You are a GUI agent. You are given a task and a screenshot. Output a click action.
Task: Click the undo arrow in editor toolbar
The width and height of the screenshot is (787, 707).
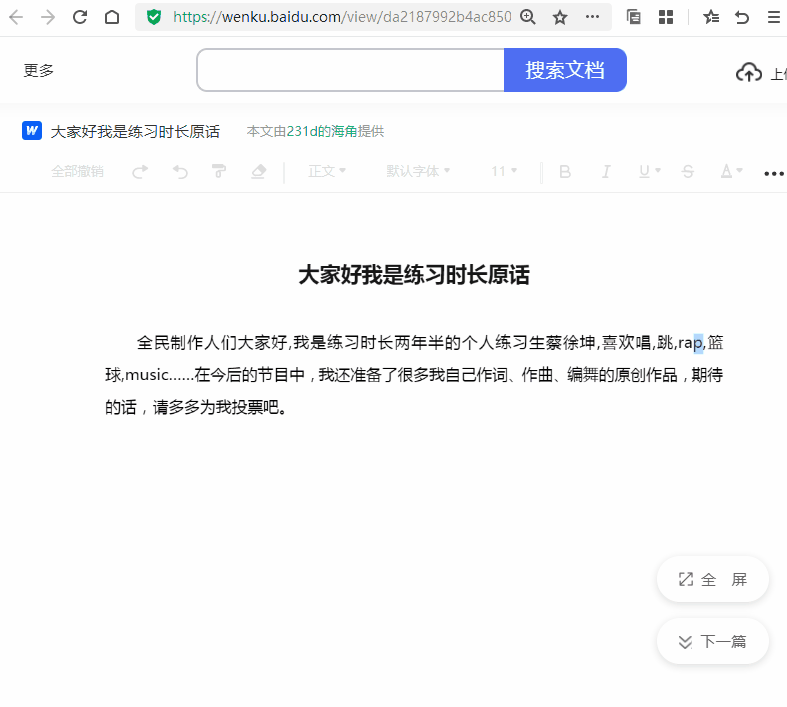[x=180, y=172]
